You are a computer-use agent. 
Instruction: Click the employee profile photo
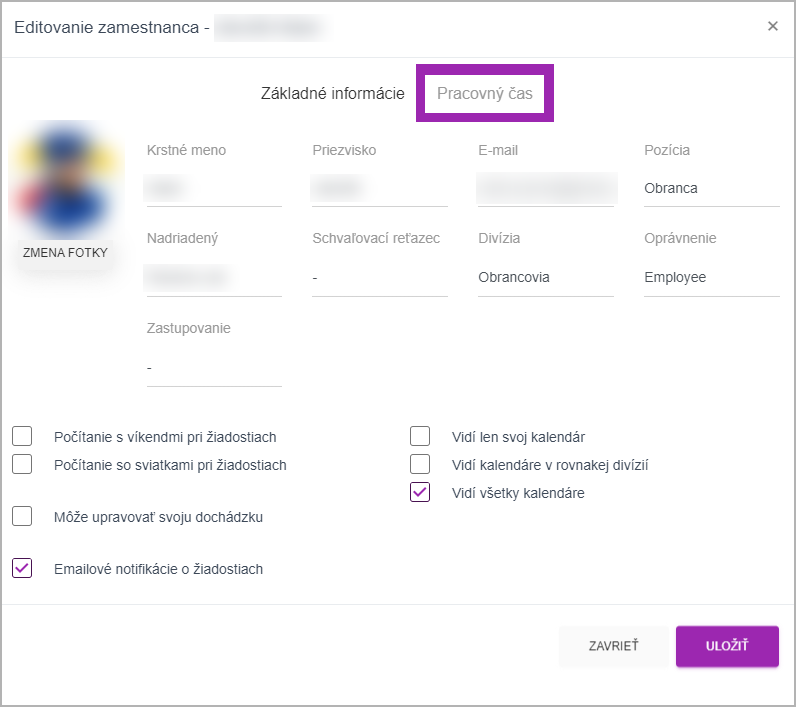(66, 181)
